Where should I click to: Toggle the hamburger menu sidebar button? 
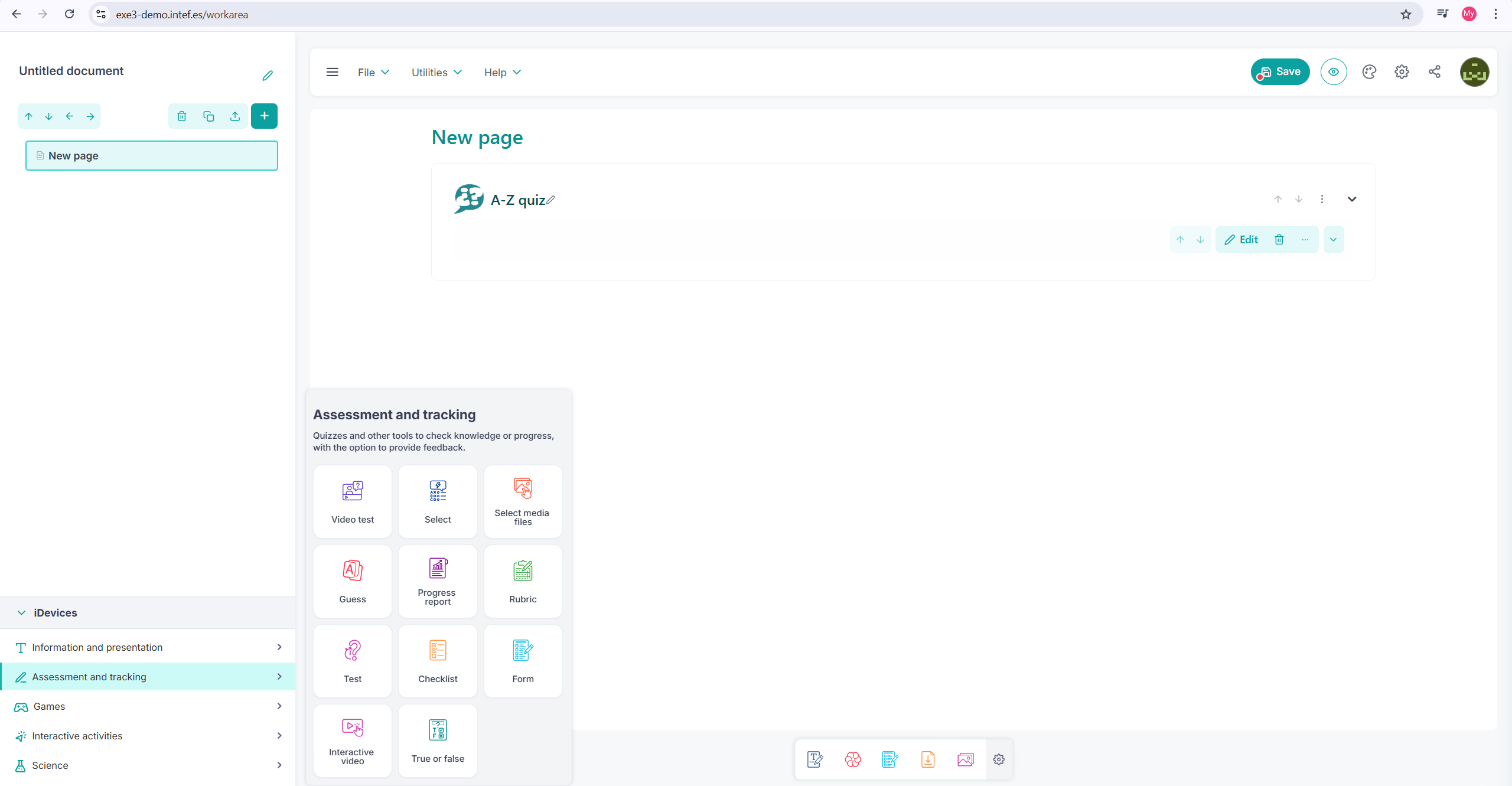333,72
